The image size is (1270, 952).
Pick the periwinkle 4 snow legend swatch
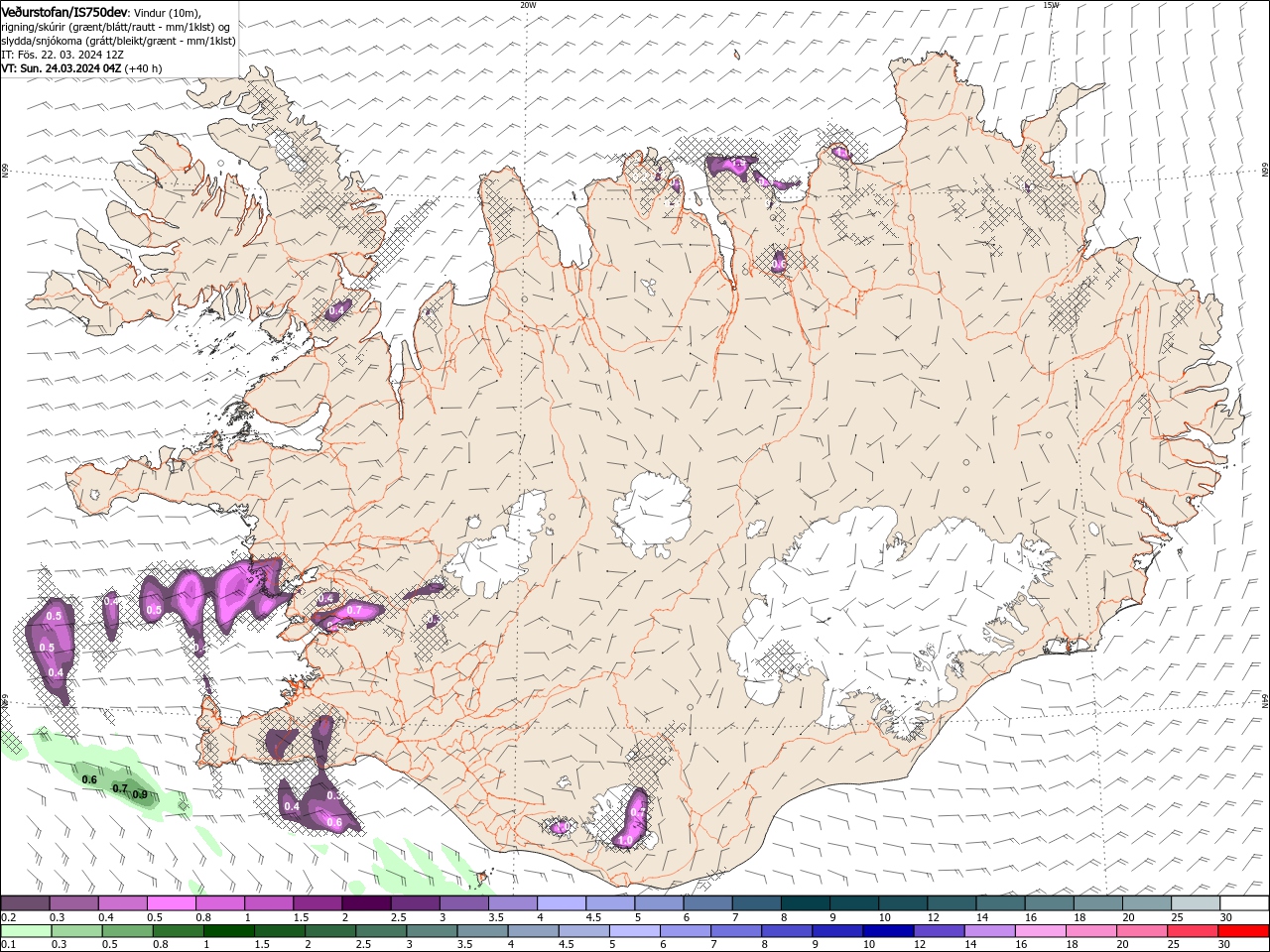562,903
